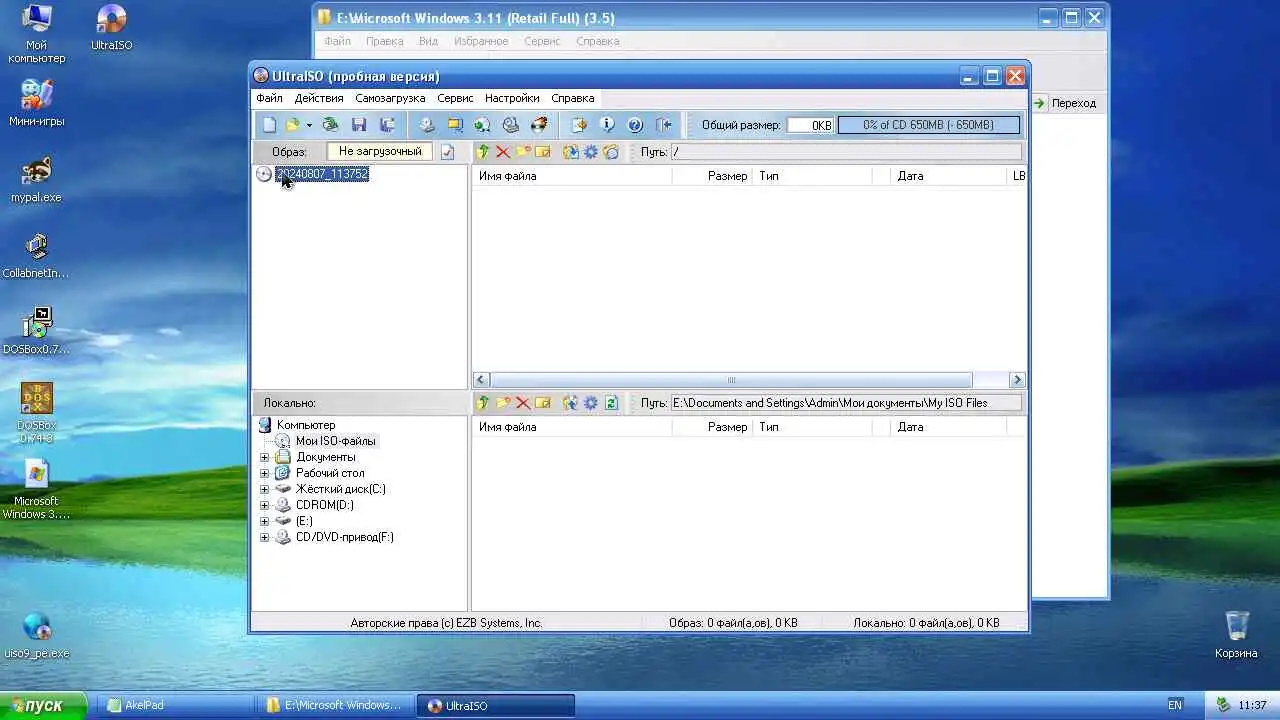Image resolution: width=1280 pixels, height=720 pixels.
Task: Click the Add files toolbar icon
Action: coord(579,125)
